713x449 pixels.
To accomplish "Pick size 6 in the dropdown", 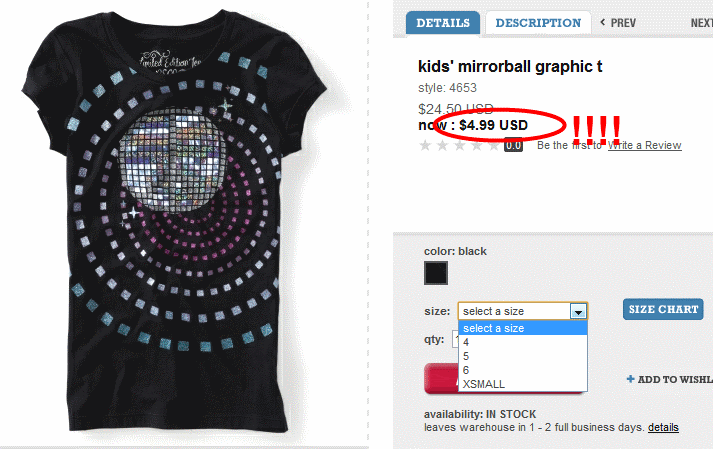I will (466, 370).
